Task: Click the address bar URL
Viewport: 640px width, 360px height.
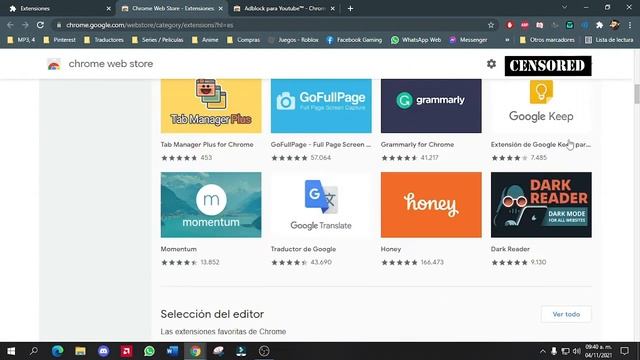Action: 149,25
